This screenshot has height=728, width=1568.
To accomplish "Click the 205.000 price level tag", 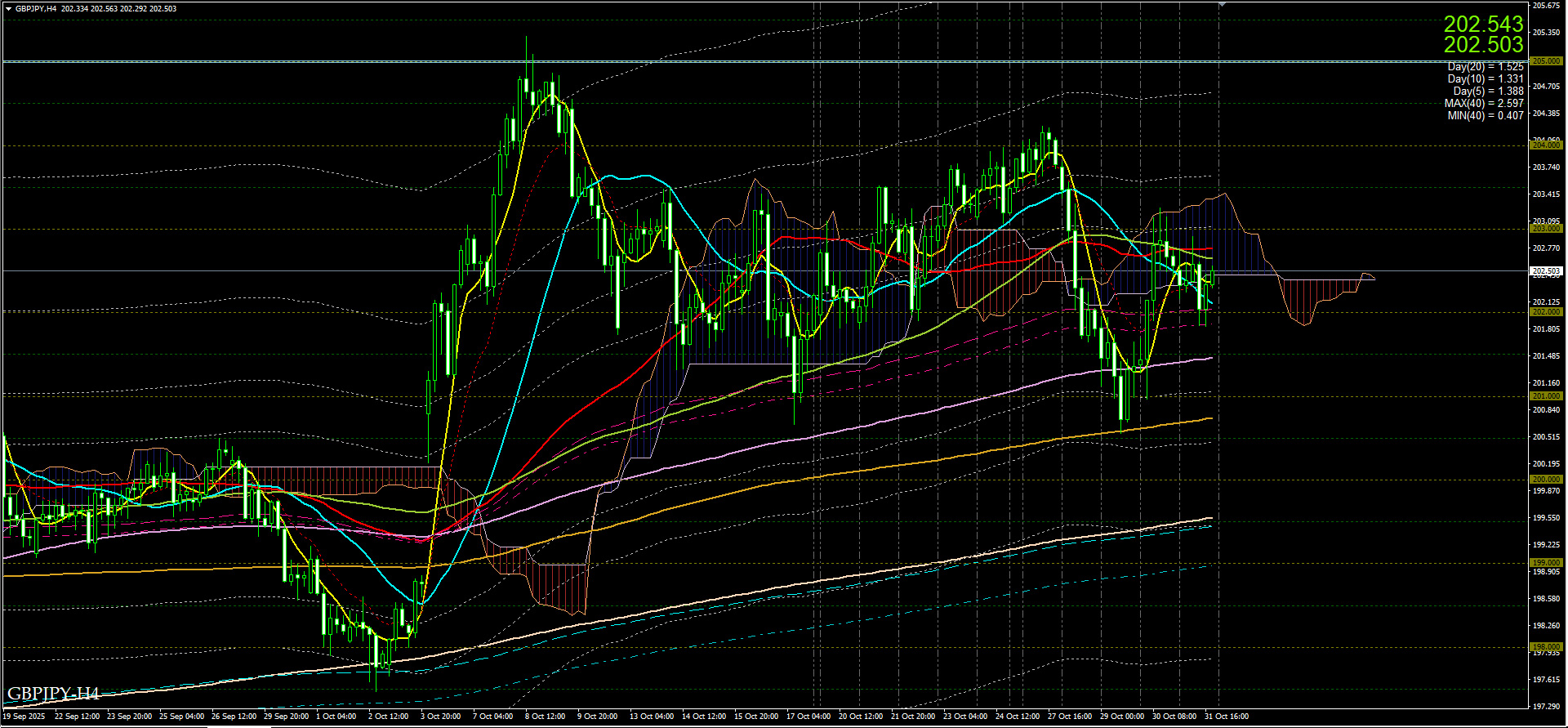I will (1545, 61).
